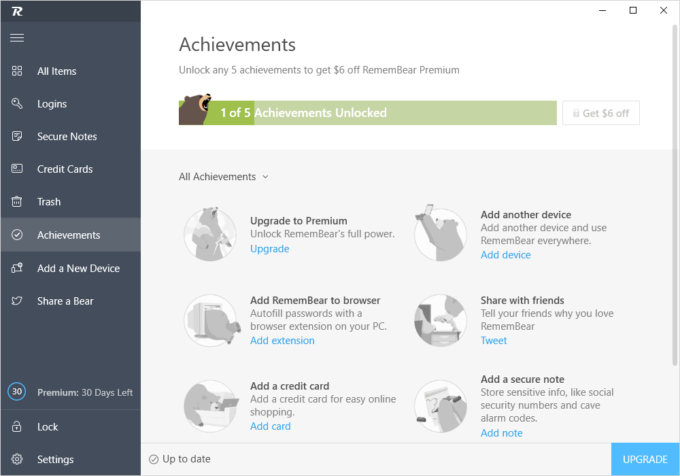The image size is (680, 476).
Task: Open the All Items grid icon
Action: coord(17,71)
